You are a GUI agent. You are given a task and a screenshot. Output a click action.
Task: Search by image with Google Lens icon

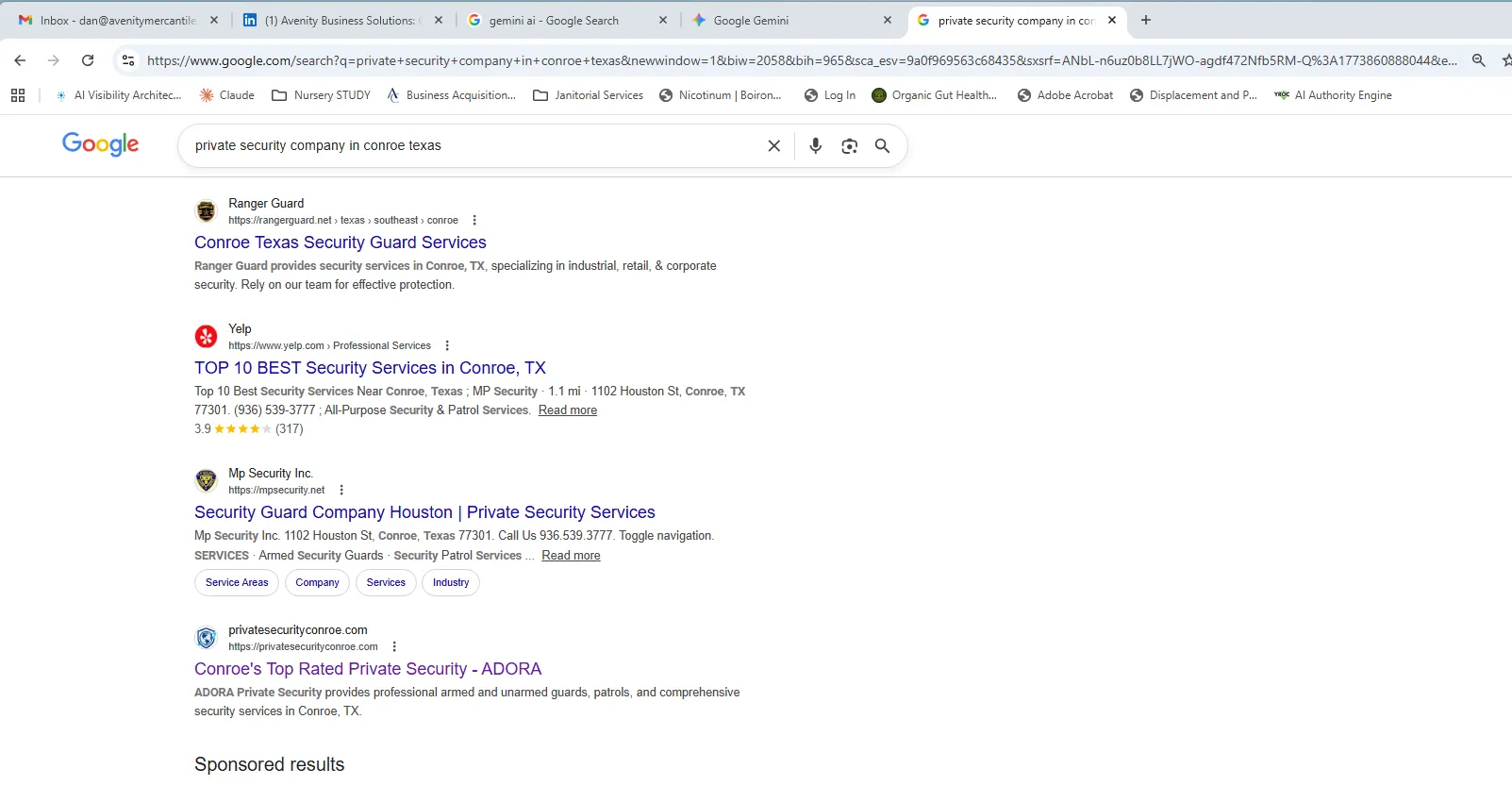[849, 145]
